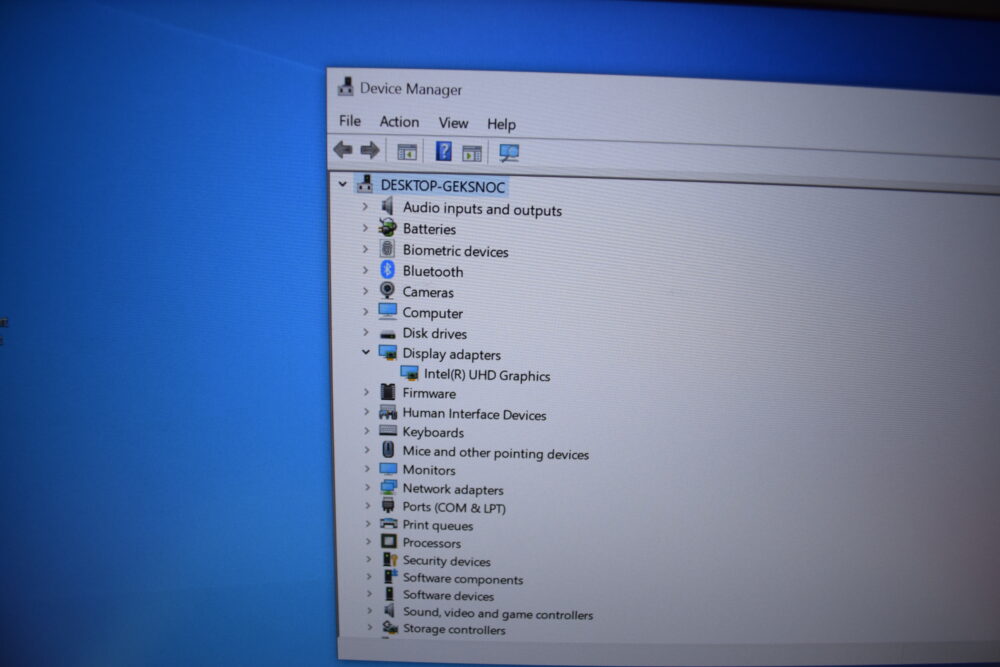Click the Show/Hide Action Pane icon
This screenshot has width=1000, height=667.
(x=472, y=153)
